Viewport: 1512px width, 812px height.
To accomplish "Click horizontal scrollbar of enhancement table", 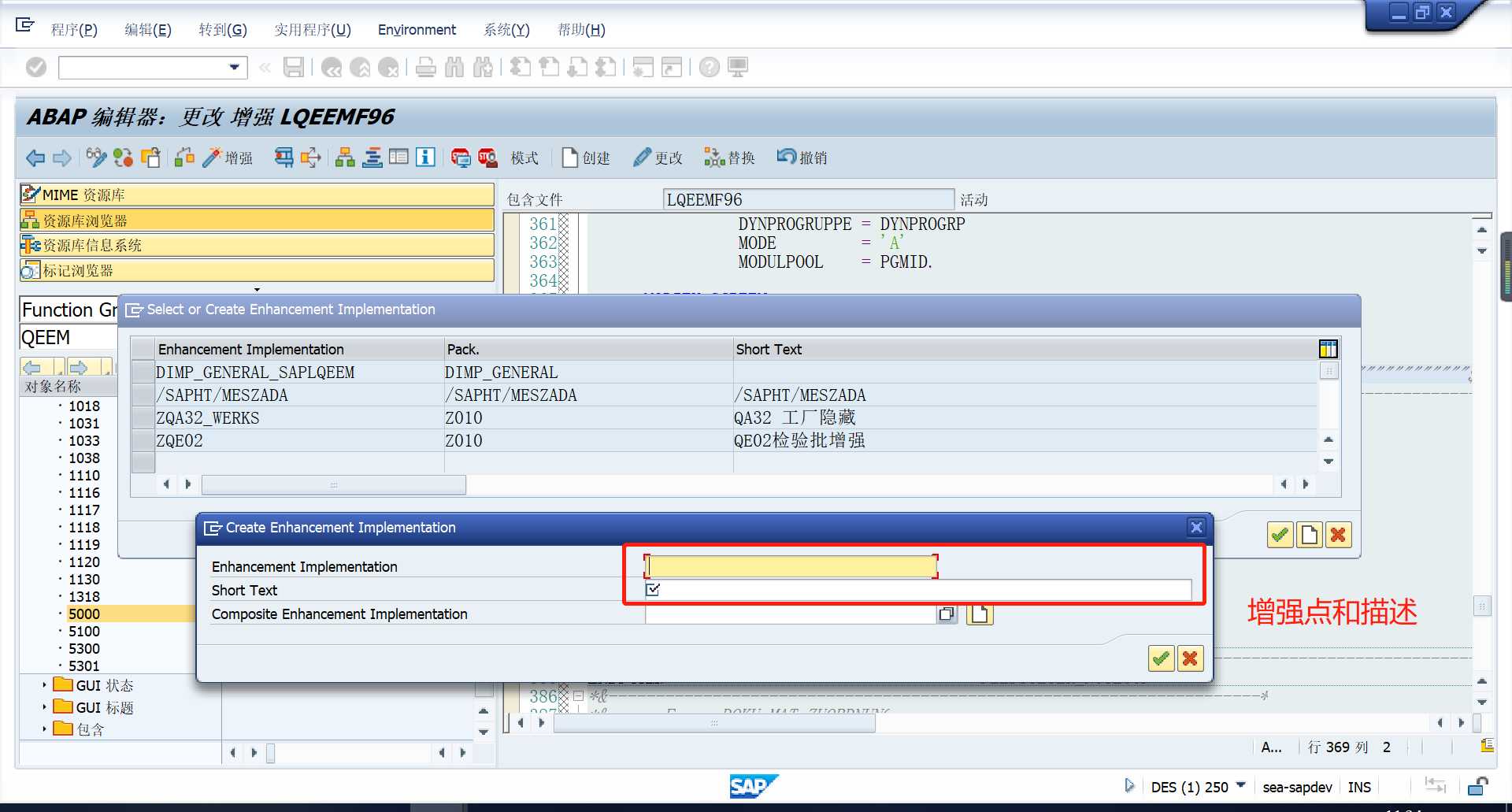I will pos(334,484).
